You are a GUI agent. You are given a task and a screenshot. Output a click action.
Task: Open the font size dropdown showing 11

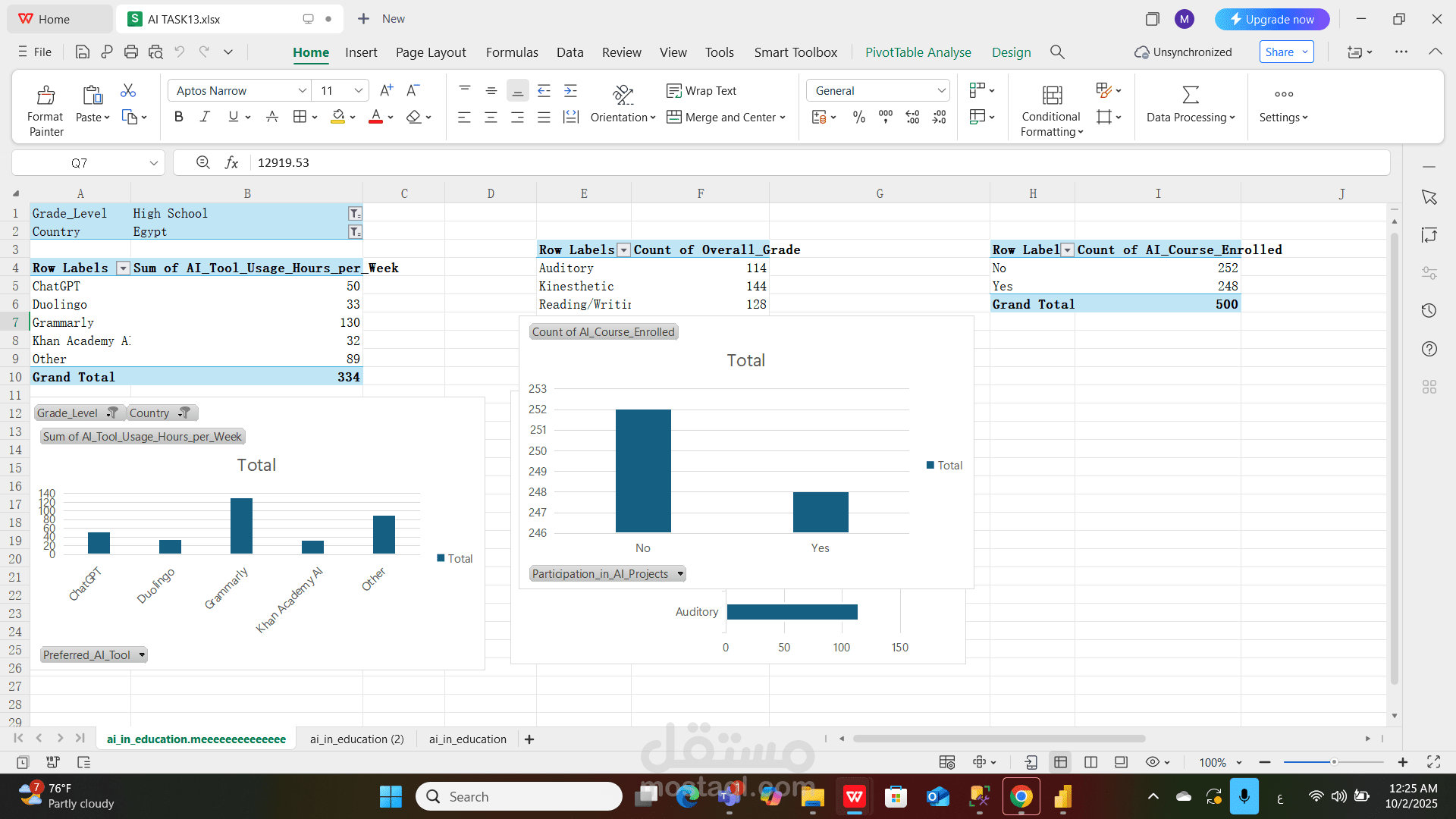[x=359, y=90]
